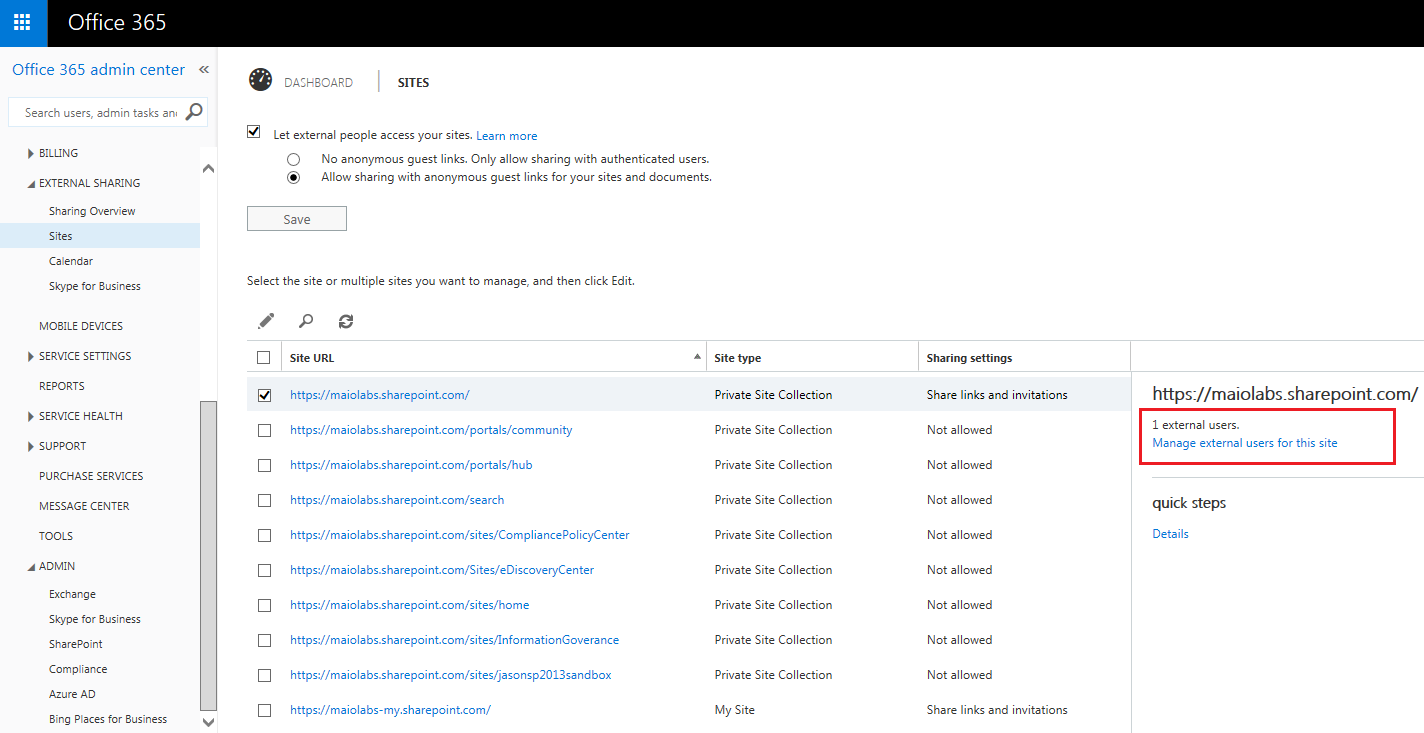Click the Learn more link
The image size is (1424, 733).
[x=506, y=135]
